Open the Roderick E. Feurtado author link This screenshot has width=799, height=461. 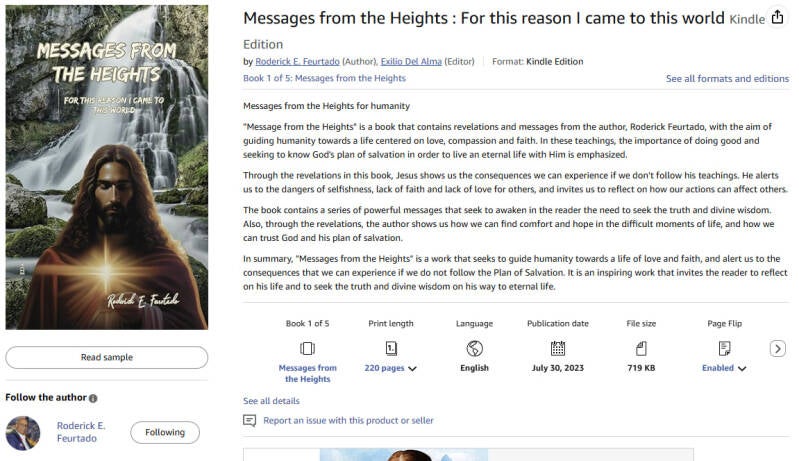click(298, 62)
